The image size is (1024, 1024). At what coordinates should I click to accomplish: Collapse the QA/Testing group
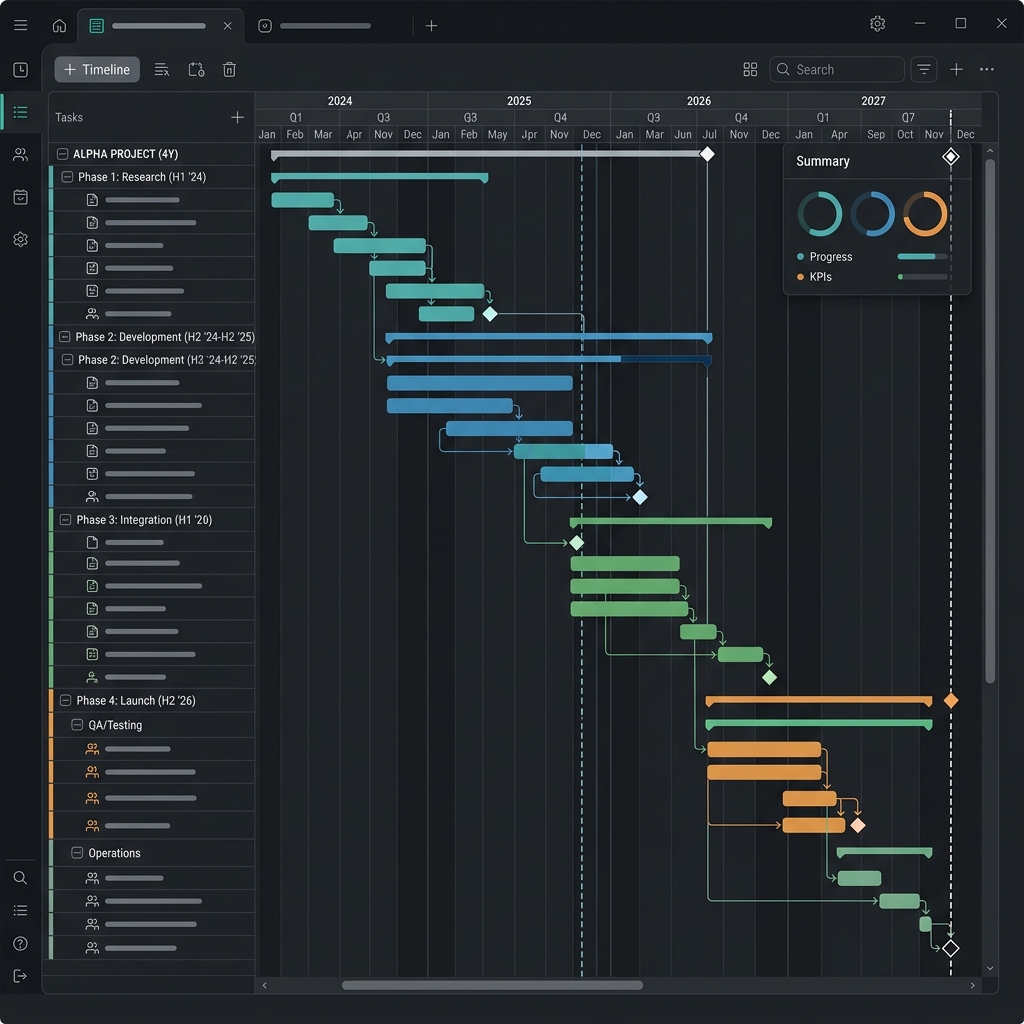78,724
